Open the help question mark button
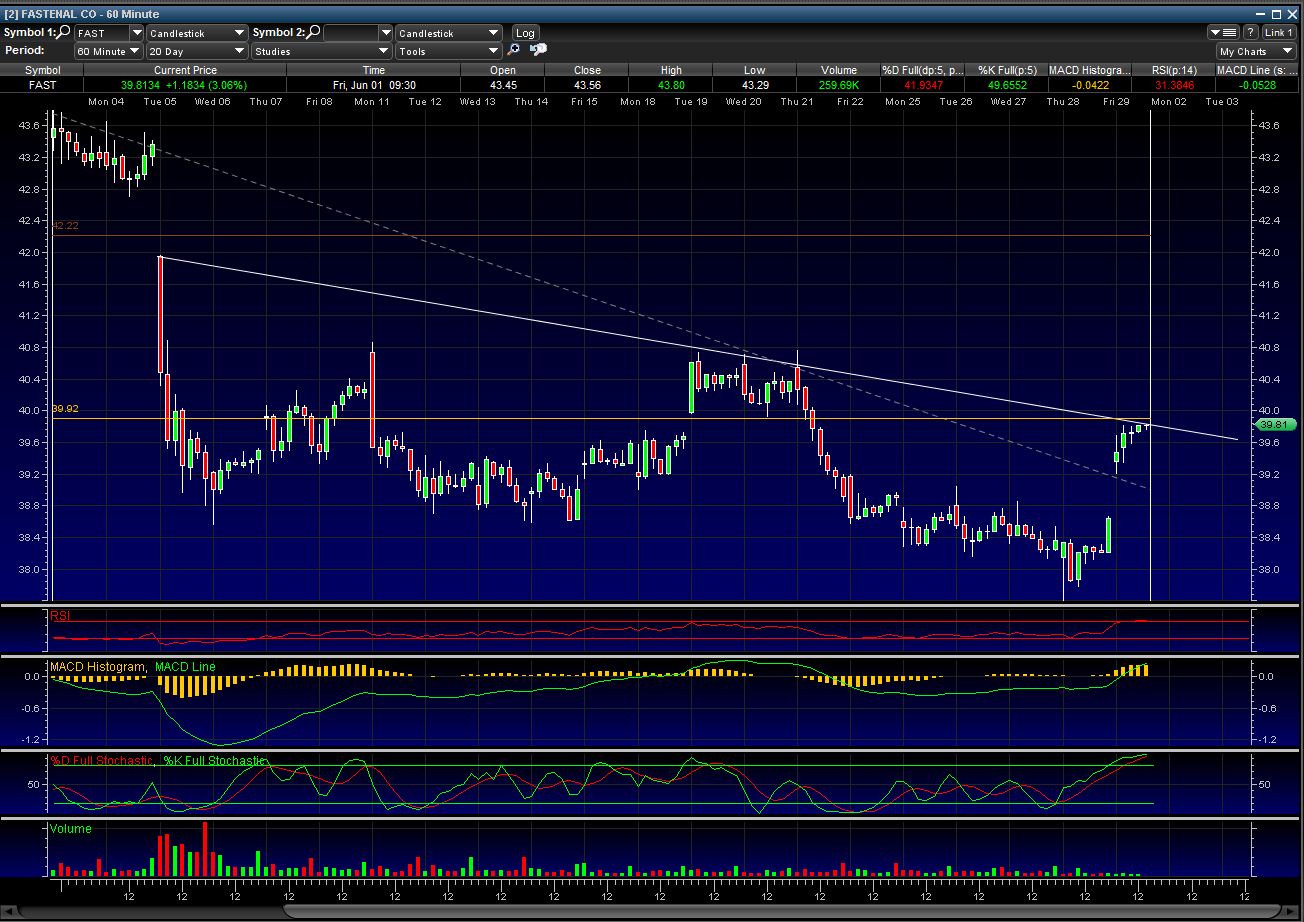The width and height of the screenshot is (1304, 922). coord(1250,33)
